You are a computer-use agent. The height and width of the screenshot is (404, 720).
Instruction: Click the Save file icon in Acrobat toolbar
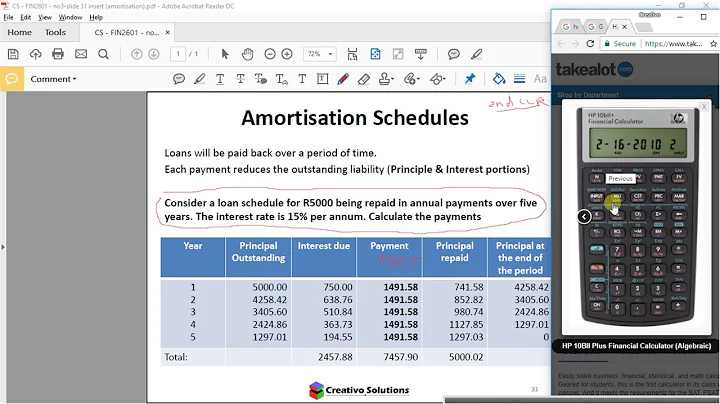(x=13, y=54)
